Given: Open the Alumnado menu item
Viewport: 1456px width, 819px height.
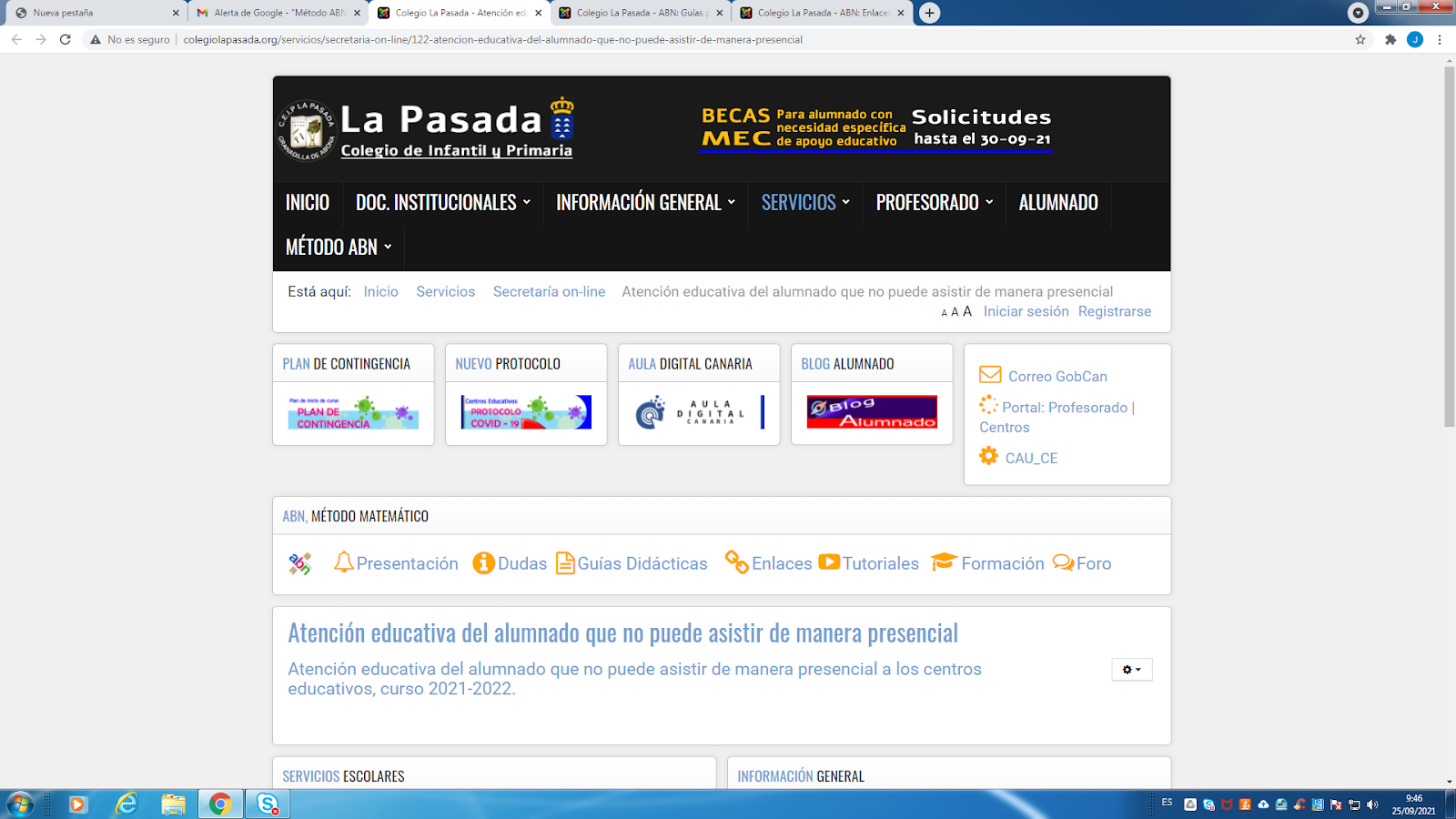Looking at the screenshot, I should (1058, 202).
